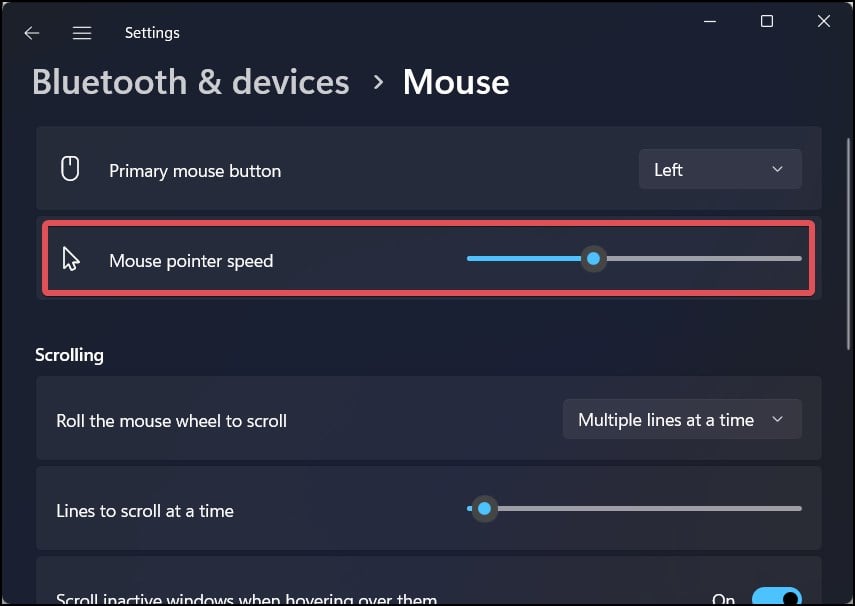
Task: Expand the Multiple lines at a time dropdown
Action: pyautogui.click(x=682, y=420)
